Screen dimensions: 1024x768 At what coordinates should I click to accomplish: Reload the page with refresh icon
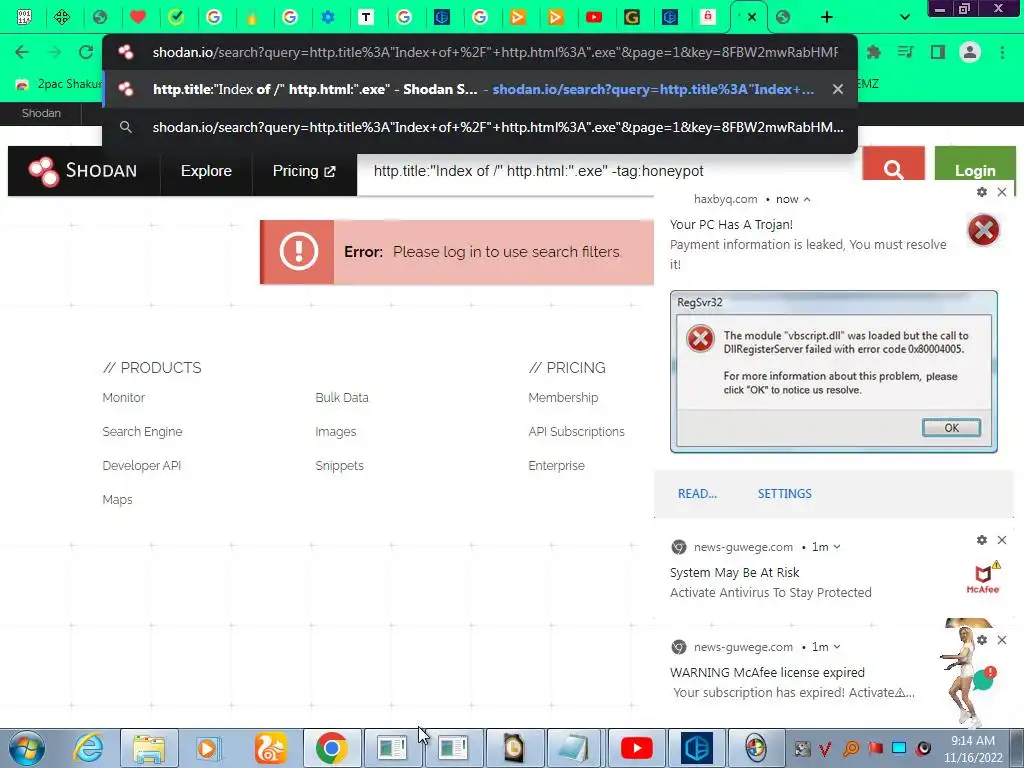(86, 52)
